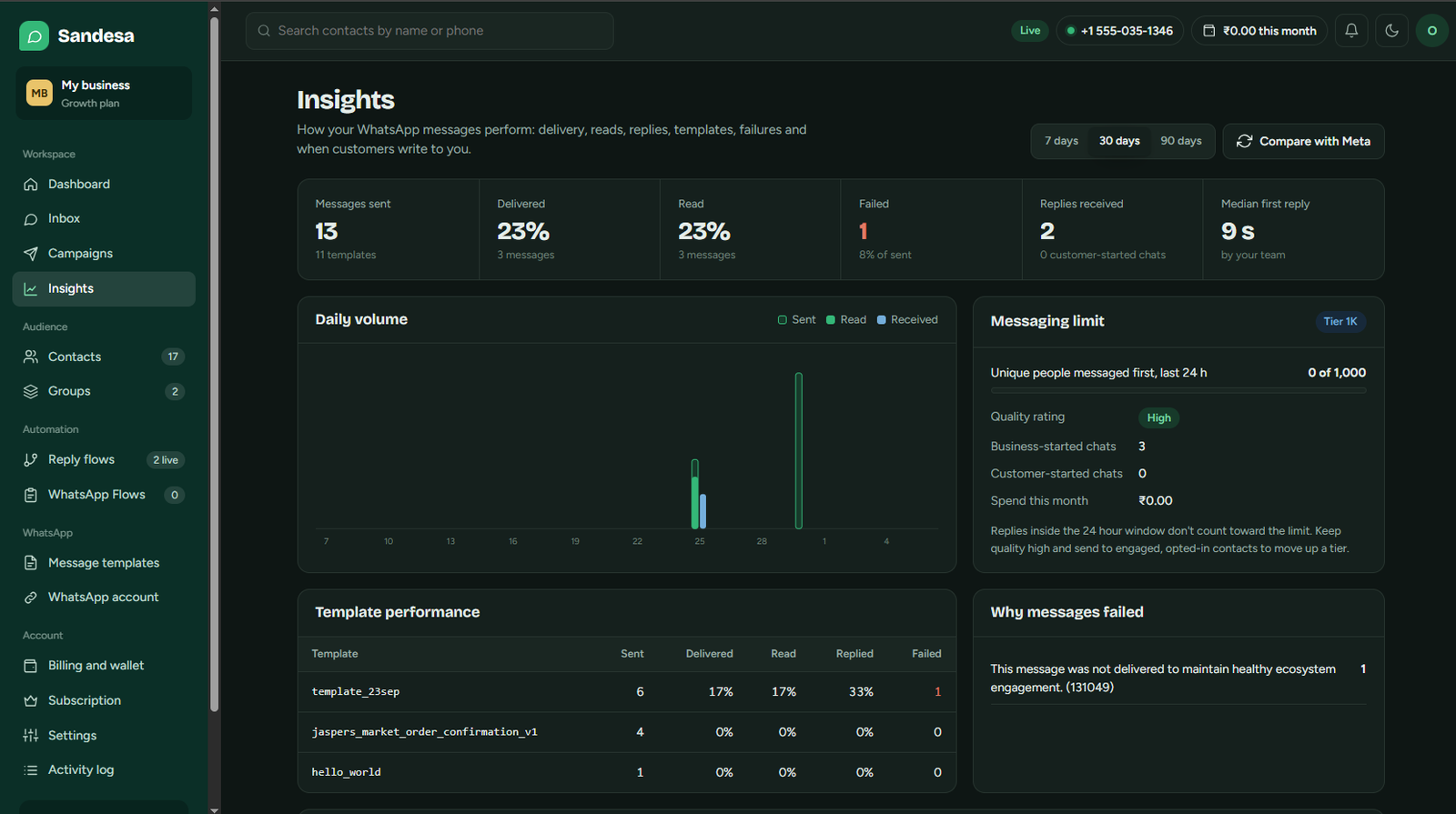The width and height of the screenshot is (1456, 814).
Task: Click the Replied column header
Action: tap(854, 654)
